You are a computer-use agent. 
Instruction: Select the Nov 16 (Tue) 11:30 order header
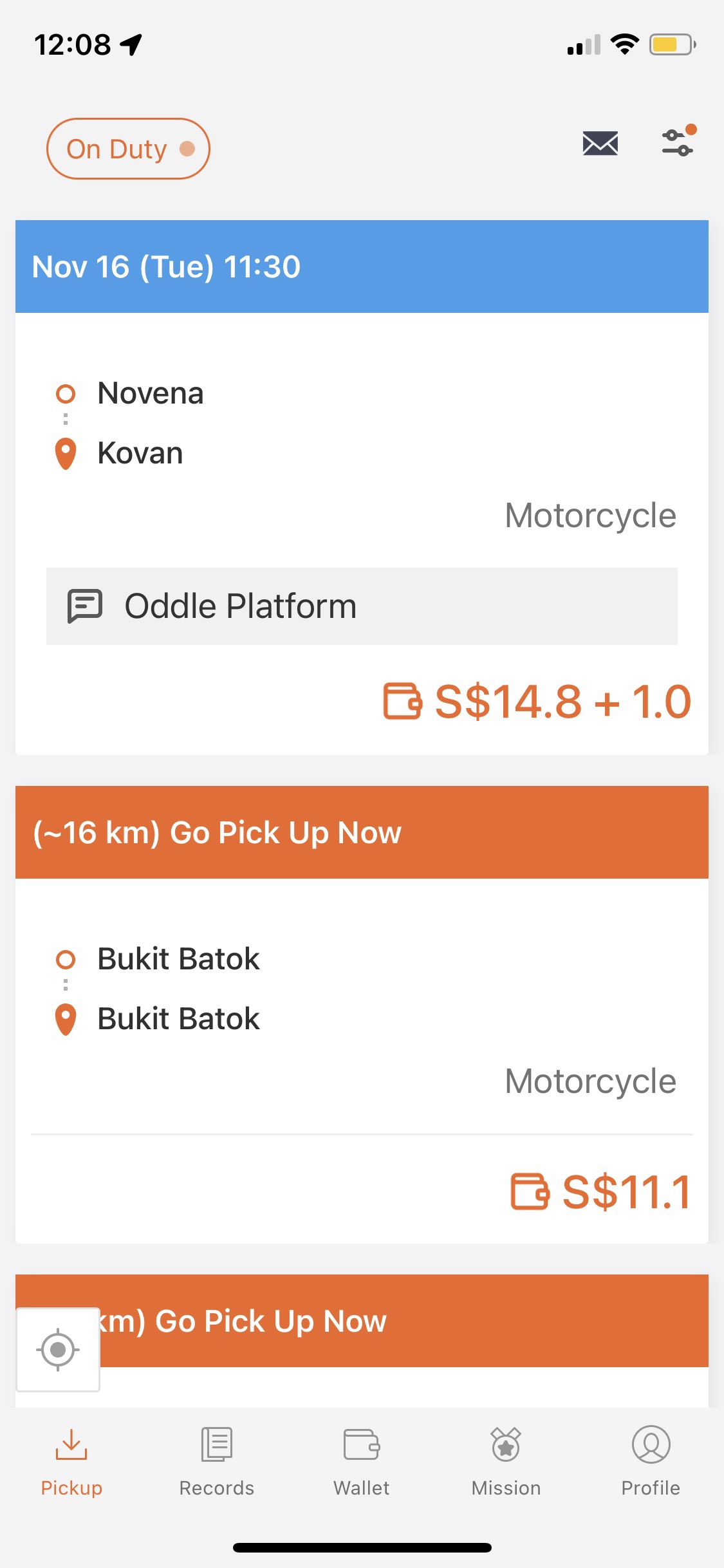point(362,266)
